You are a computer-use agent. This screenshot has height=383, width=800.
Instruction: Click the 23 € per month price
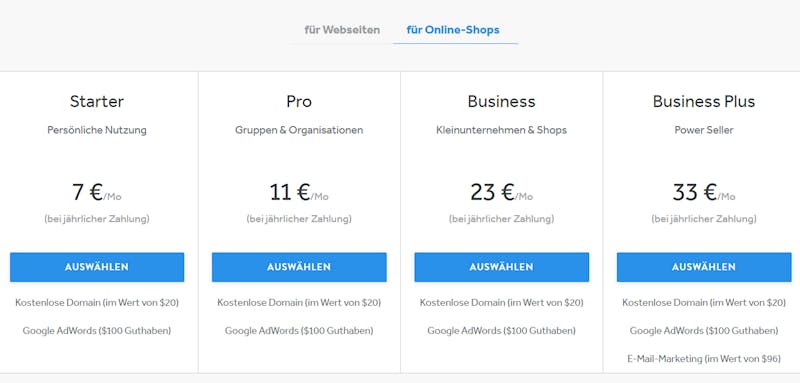tap(502, 192)
